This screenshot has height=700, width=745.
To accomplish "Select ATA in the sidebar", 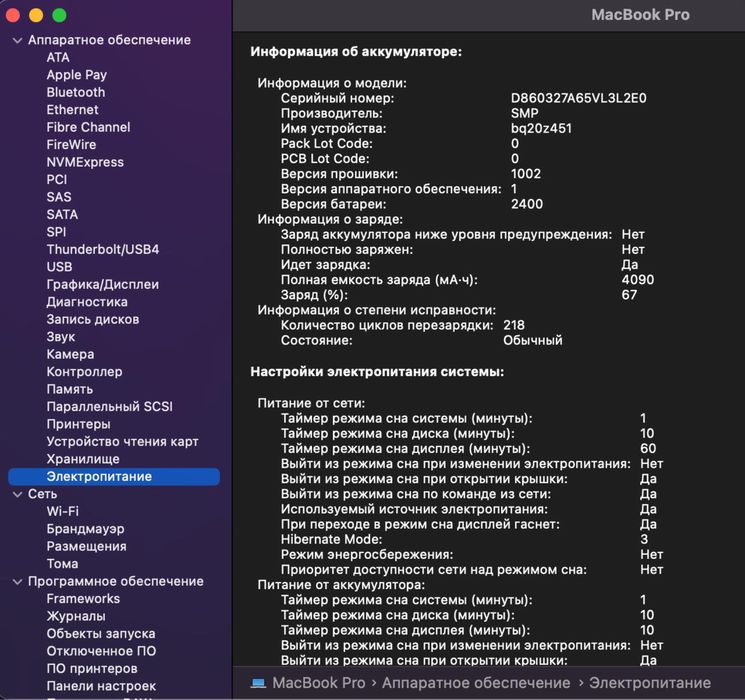I will click(58, 58).
